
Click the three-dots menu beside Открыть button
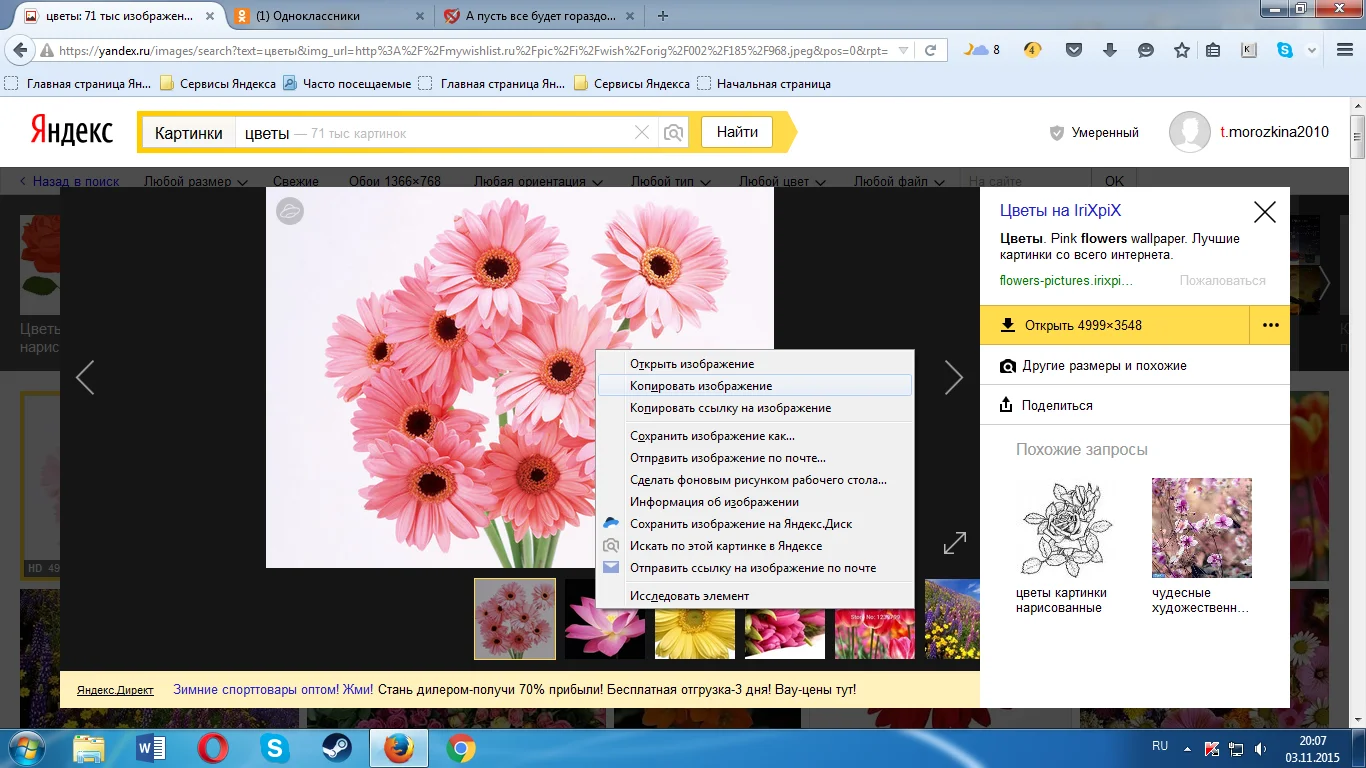point(1269,325)
